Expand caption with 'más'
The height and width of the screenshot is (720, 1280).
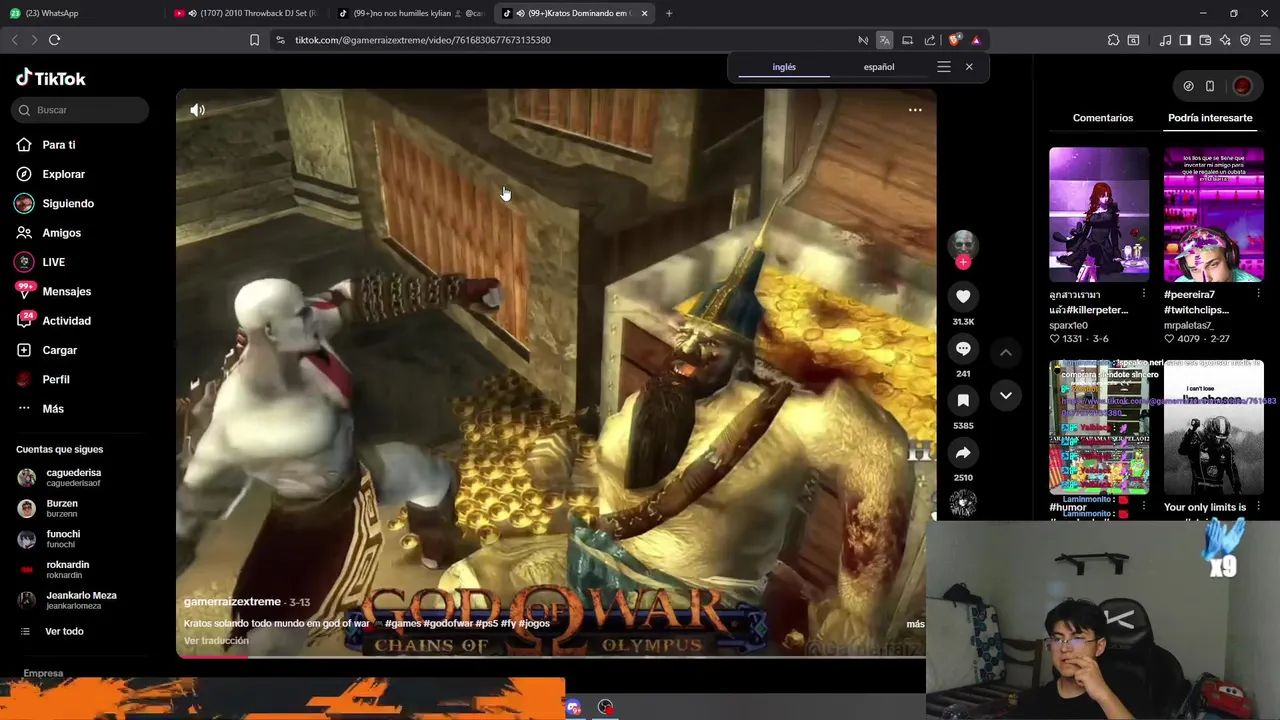point(915,624)
